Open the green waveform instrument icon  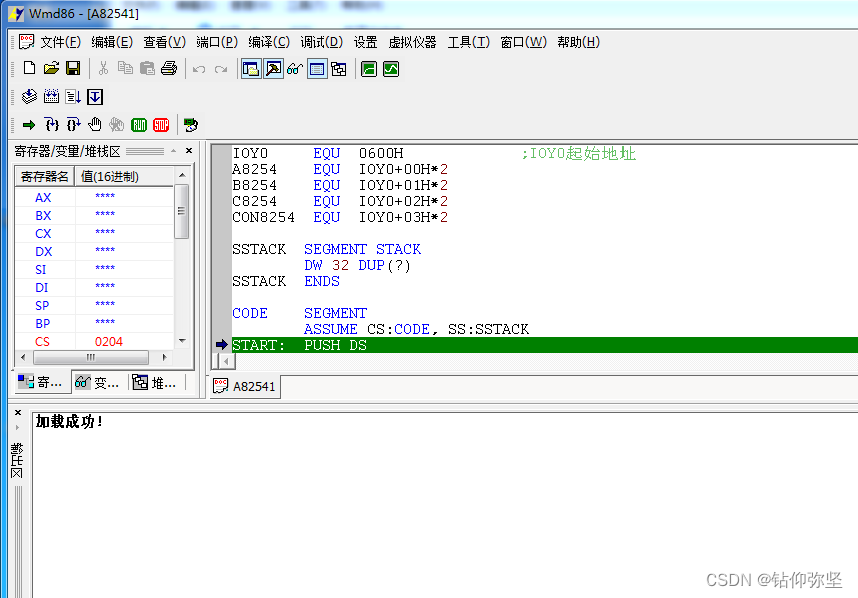click(x=391, y=69)
